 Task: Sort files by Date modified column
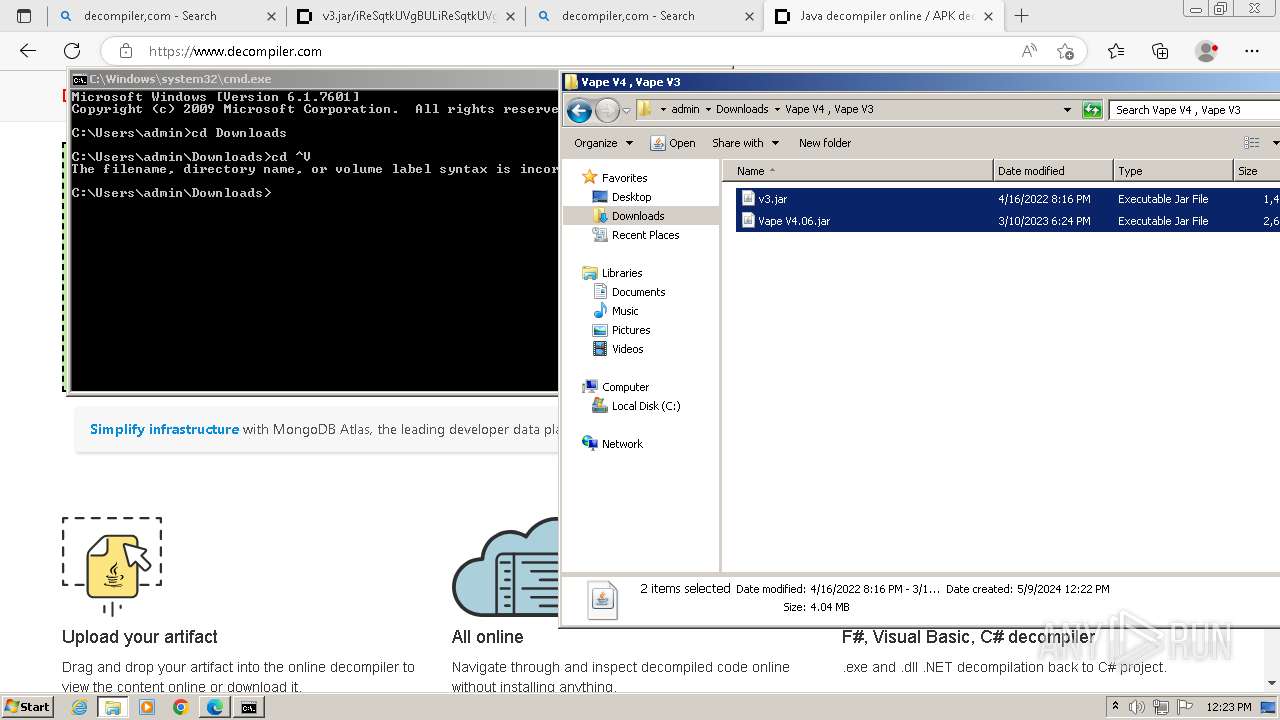click(x=1053, y=171)
